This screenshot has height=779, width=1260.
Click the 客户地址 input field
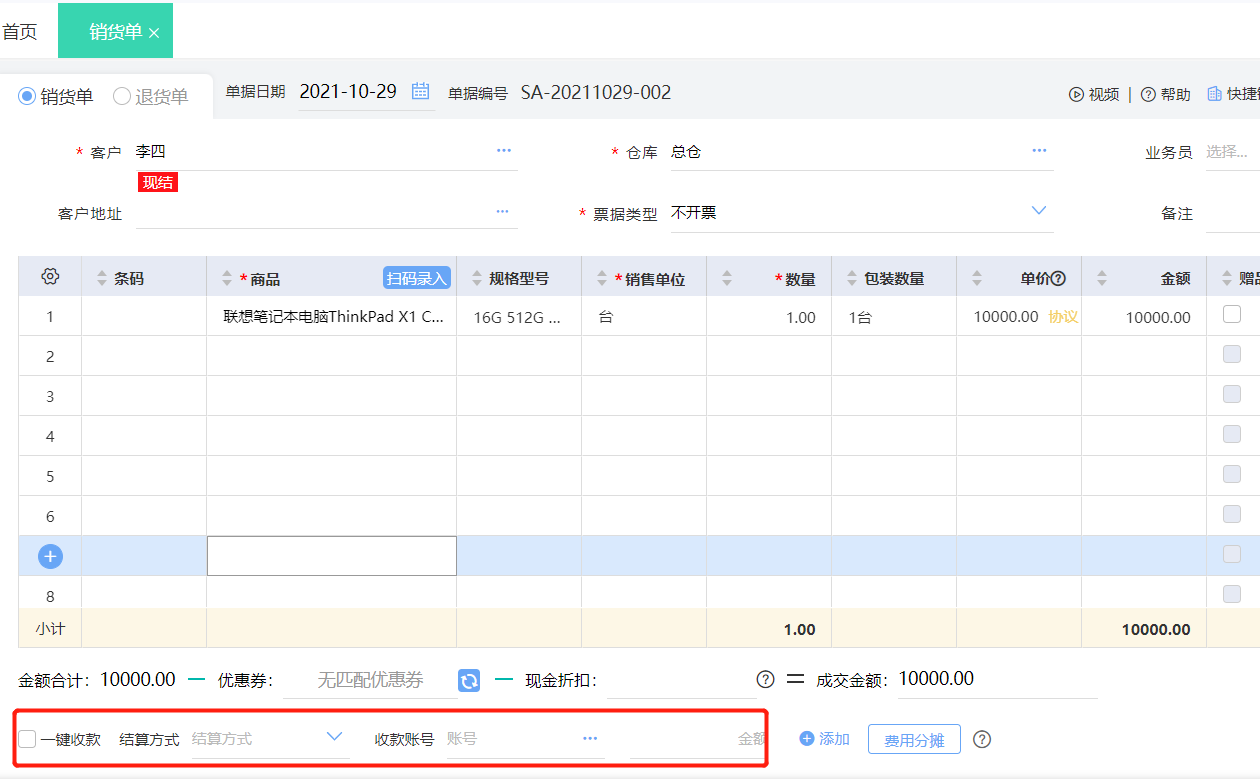click(326, 213)
